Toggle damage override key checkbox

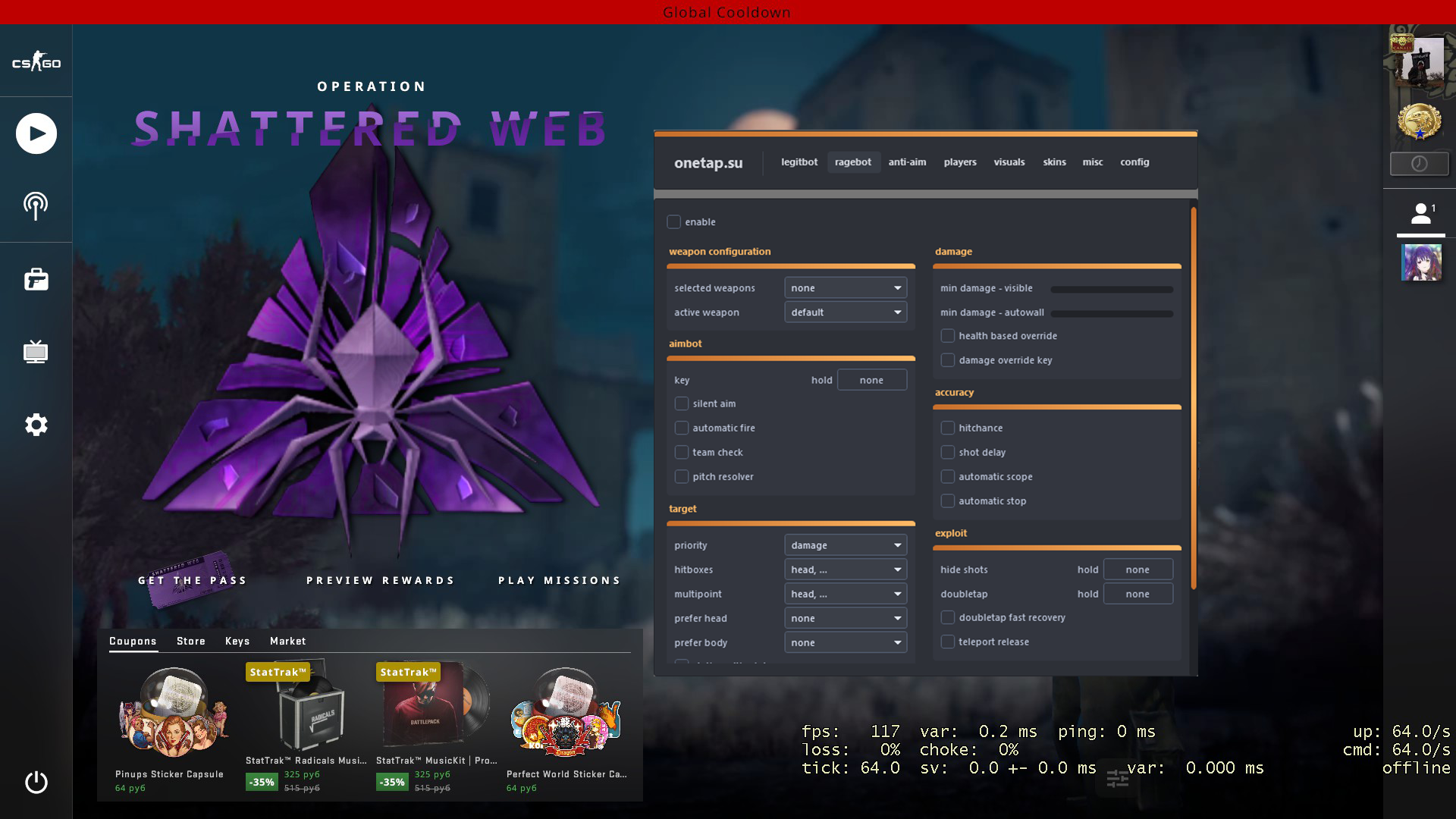pyautogui.click(x=947, y=360)
